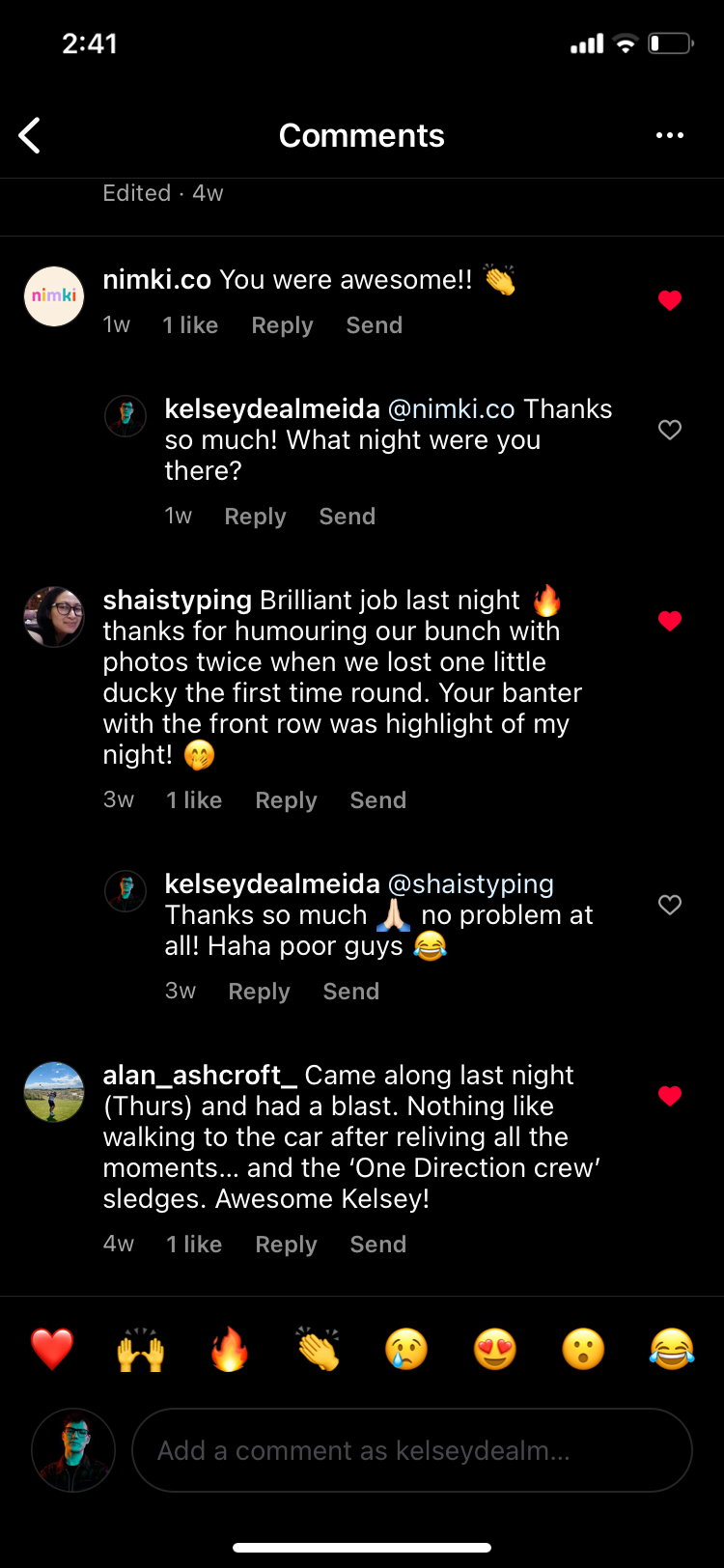Viewport: 724px width, 1568px height.
Task: Tap the raised hands quick emoji
Action: (141, 1349)
